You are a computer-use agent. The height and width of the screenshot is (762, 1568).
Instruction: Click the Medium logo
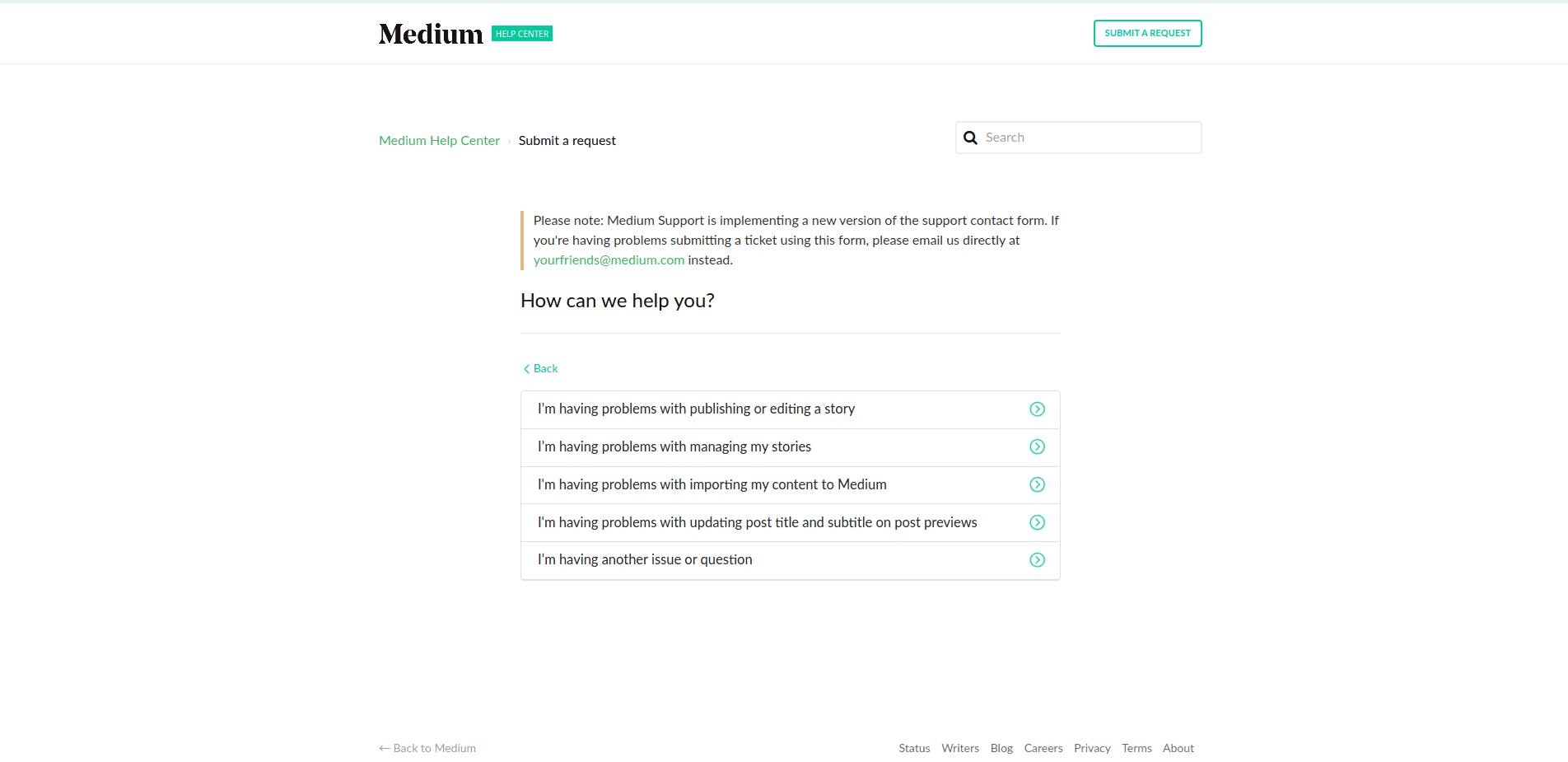tap(431, 34)
